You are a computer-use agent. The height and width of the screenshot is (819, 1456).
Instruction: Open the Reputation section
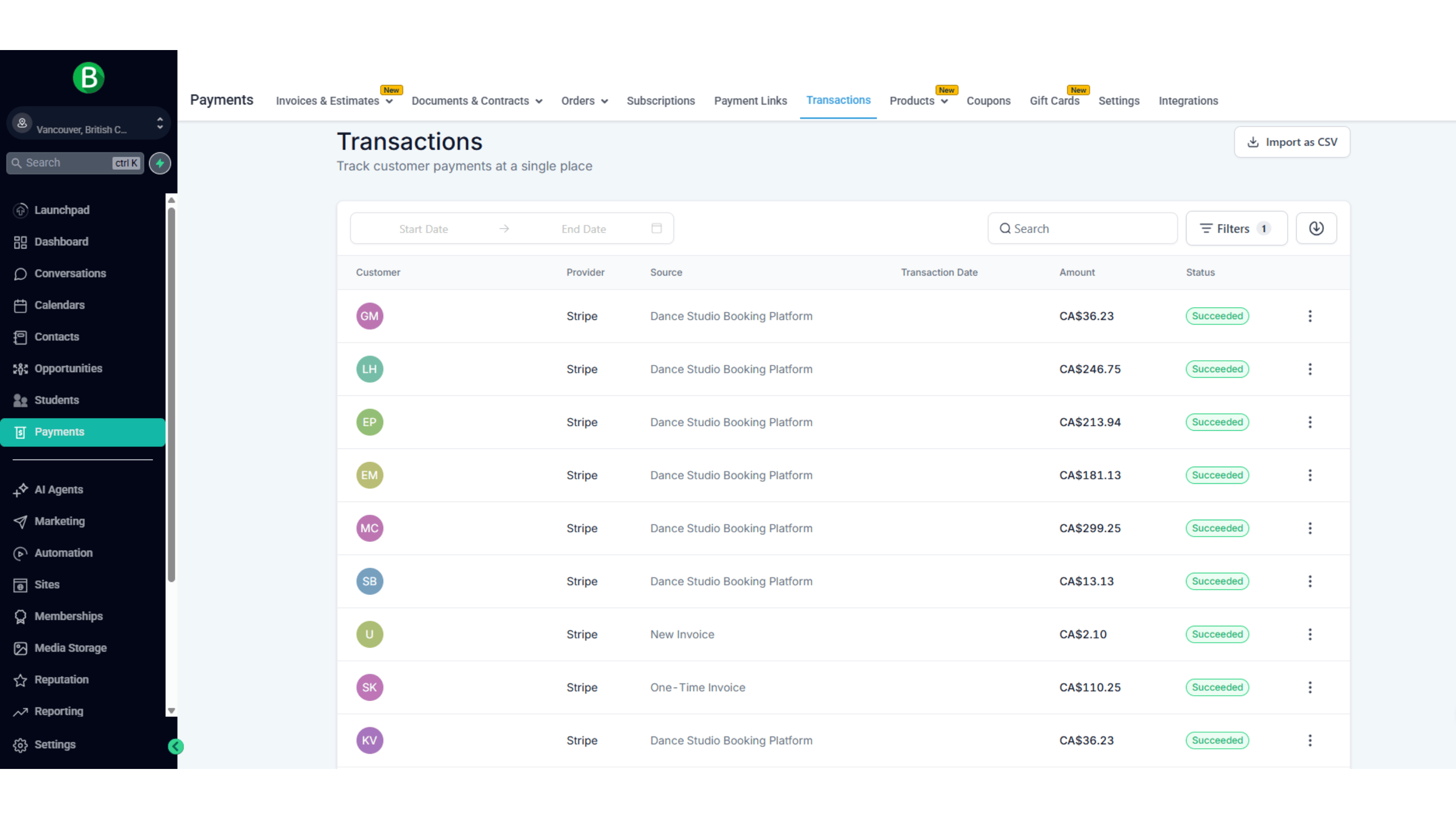tap(21, 679)
